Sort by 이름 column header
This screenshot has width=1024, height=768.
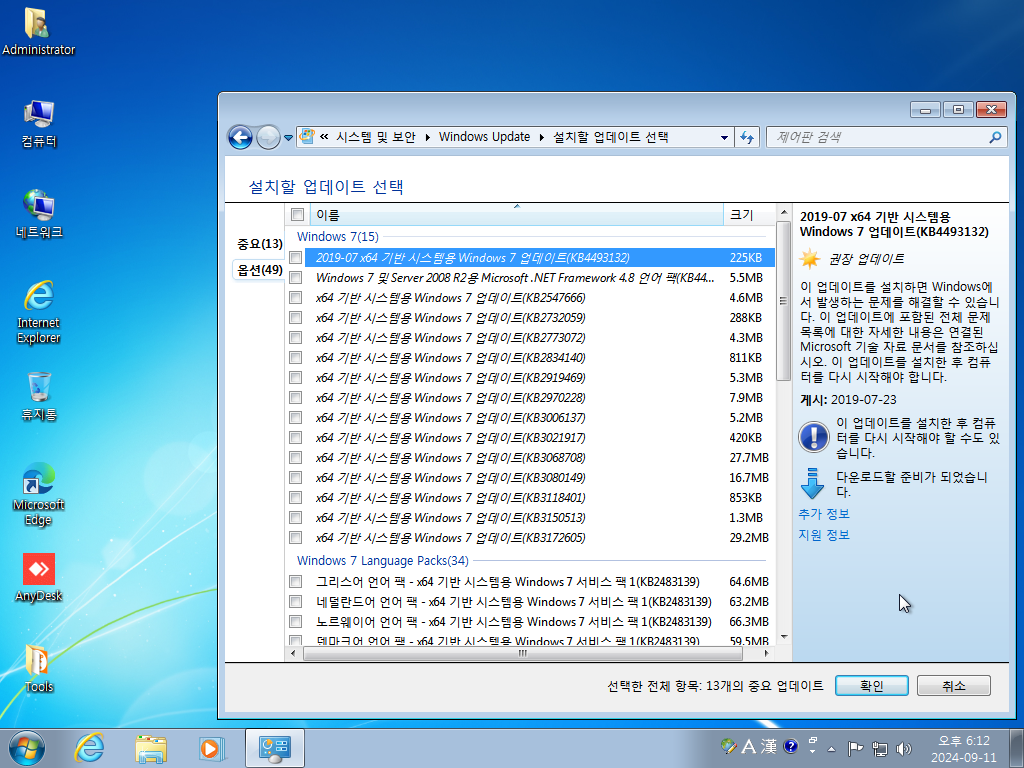[516, 214]
